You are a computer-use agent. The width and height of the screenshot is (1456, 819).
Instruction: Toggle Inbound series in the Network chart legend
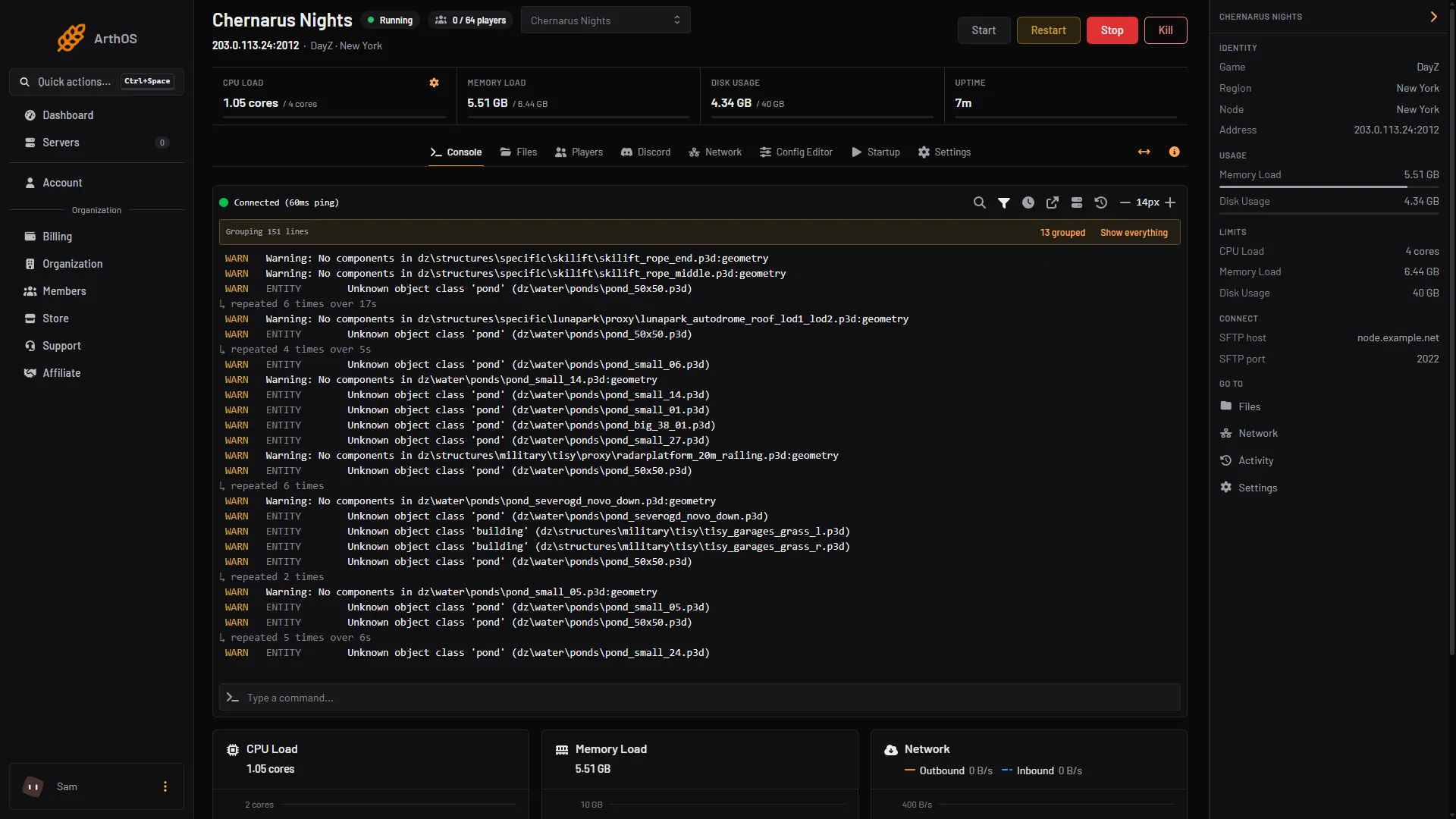coord(1042,771)
